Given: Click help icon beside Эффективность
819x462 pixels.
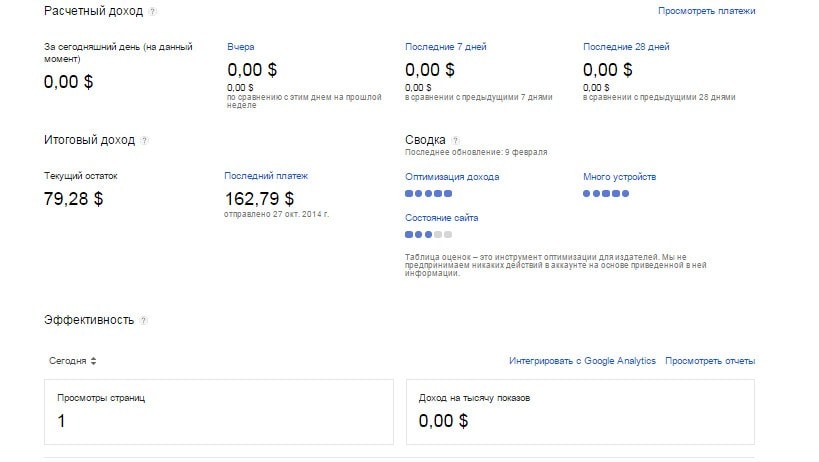Looking at the screenshot, I should coord(143,321).
